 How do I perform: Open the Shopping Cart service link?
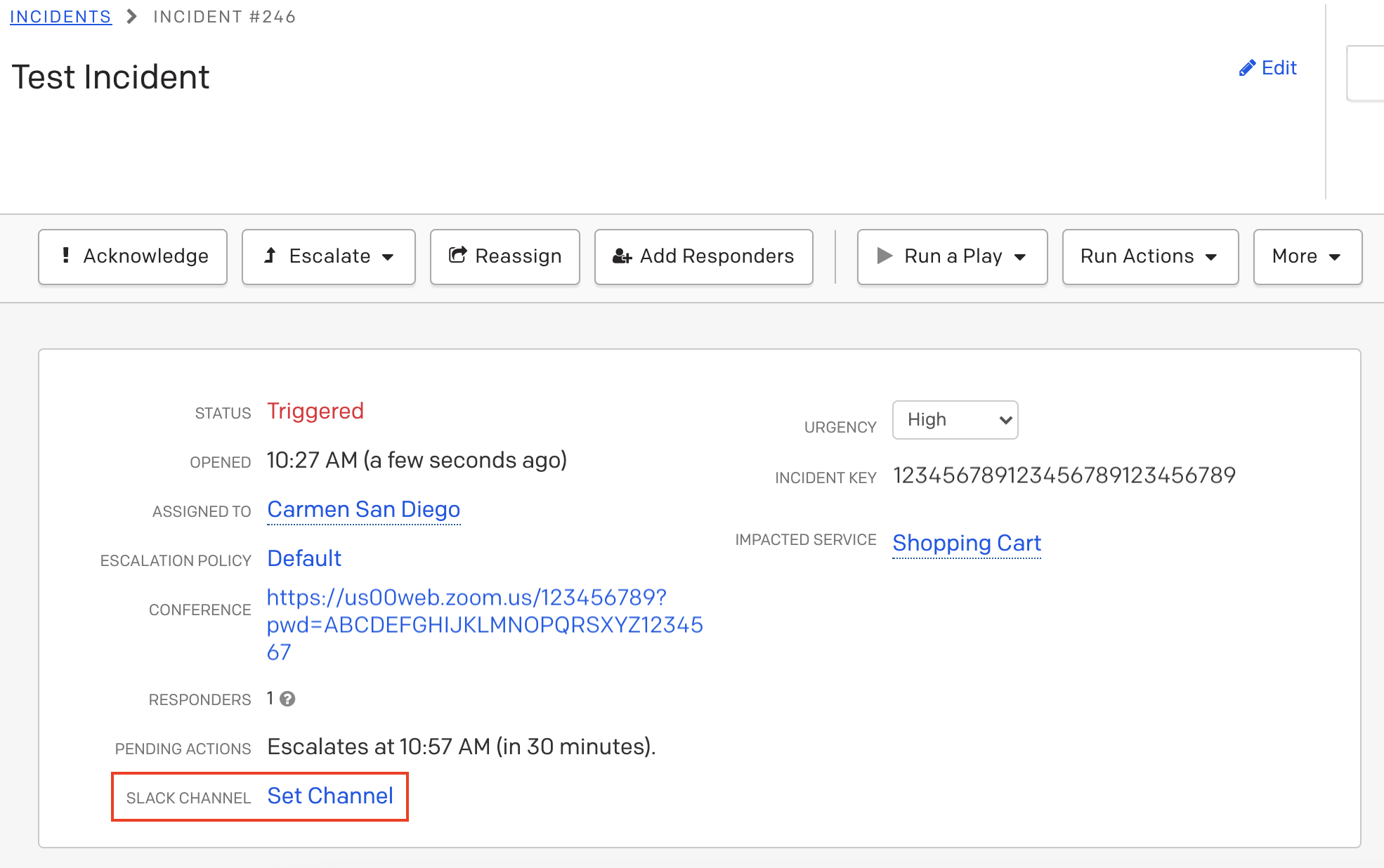coord(966,543)
